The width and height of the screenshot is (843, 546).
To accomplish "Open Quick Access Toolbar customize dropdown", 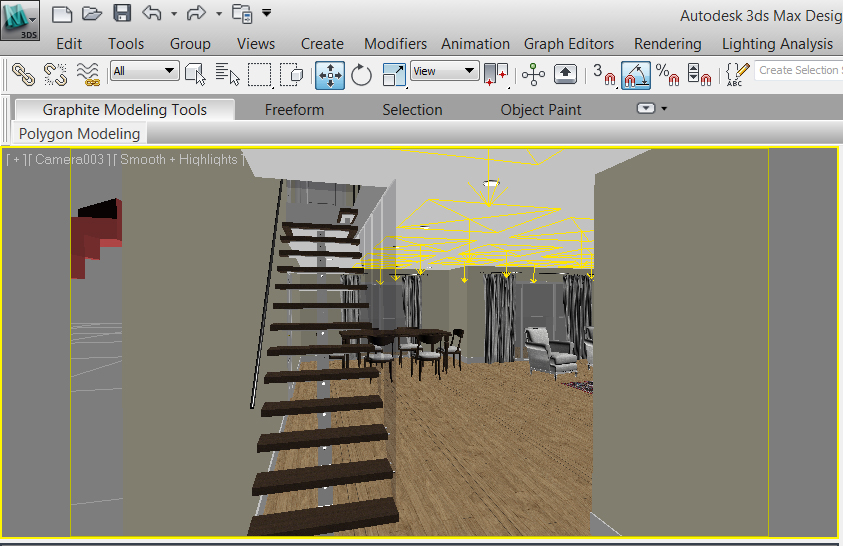I will (266, 13).
